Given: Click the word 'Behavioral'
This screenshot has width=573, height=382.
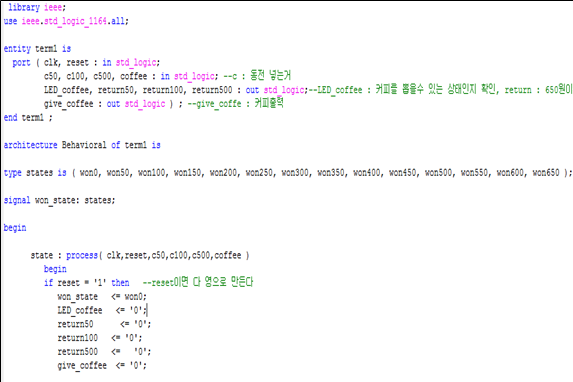Looking at the screenshot, I should 84,145.
